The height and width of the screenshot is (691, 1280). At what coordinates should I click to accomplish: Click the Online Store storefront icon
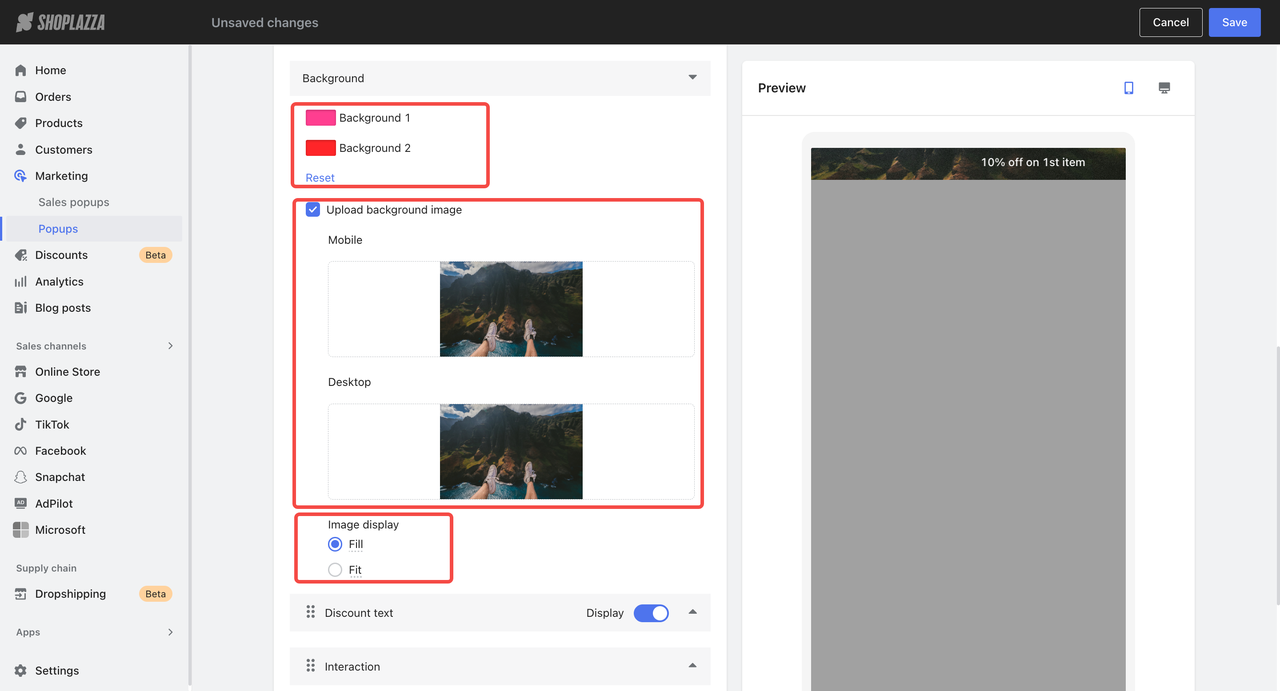[21, 372]
